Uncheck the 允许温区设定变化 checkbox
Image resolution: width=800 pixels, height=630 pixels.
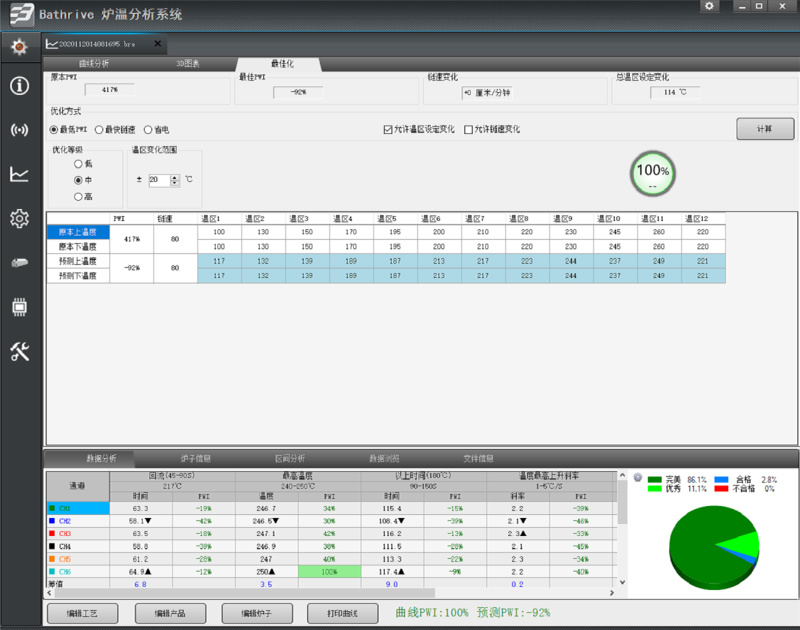388,129
